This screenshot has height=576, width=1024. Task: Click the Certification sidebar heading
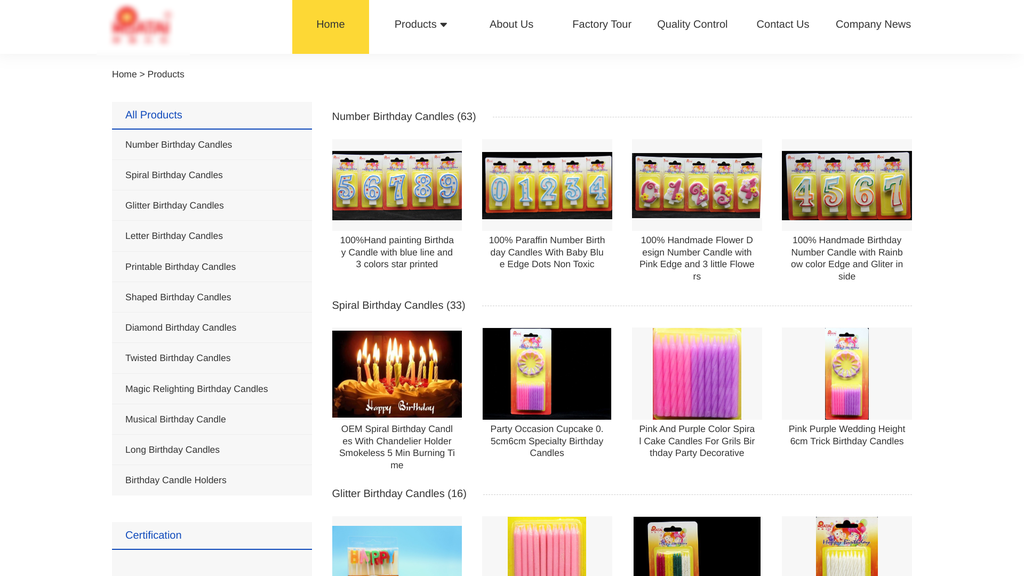(153, 536)
